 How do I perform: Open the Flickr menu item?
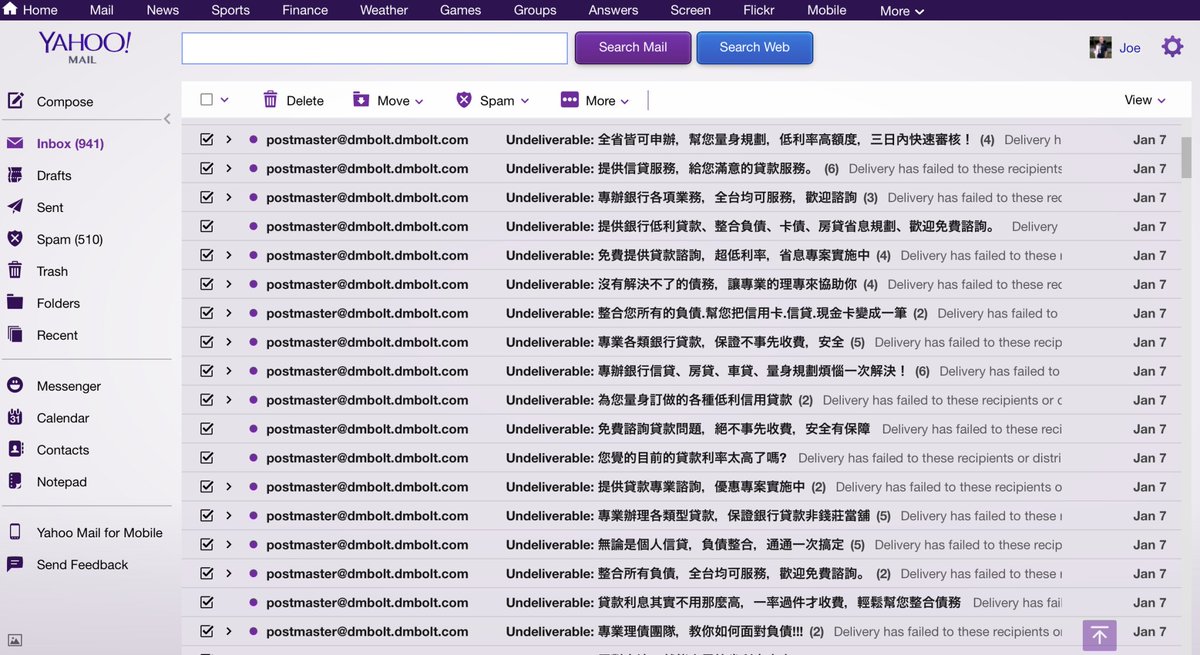[x=759, y=10]
